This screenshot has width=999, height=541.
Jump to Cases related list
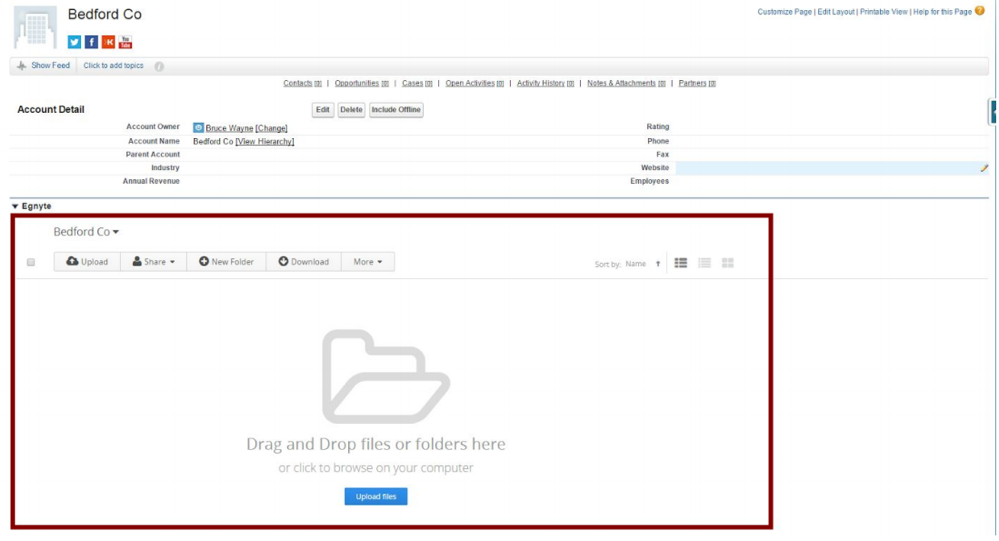417,83
